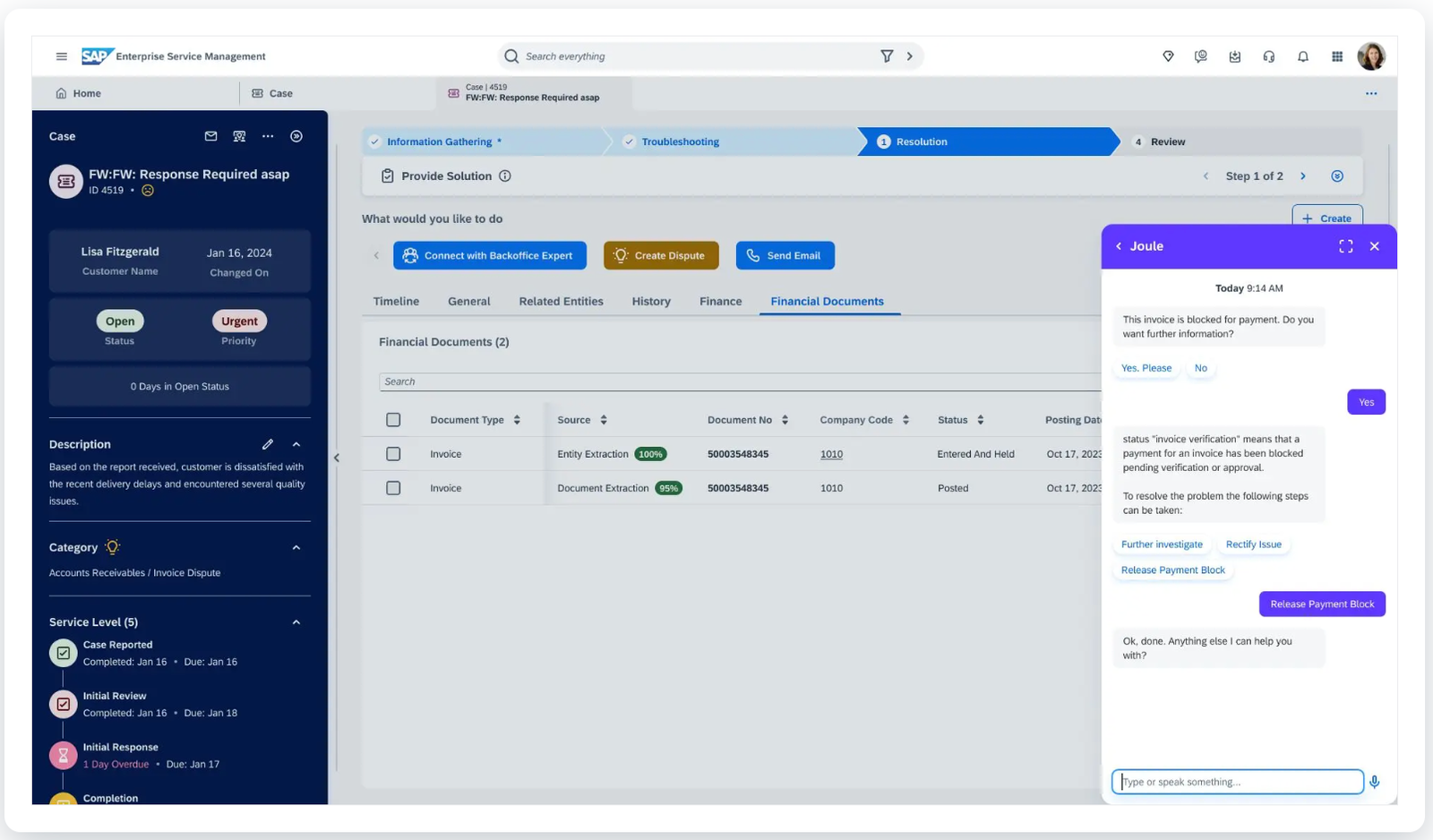Screen dimensions: 1433x840
Task: Collapse the Category section
Action: [296, 547]
